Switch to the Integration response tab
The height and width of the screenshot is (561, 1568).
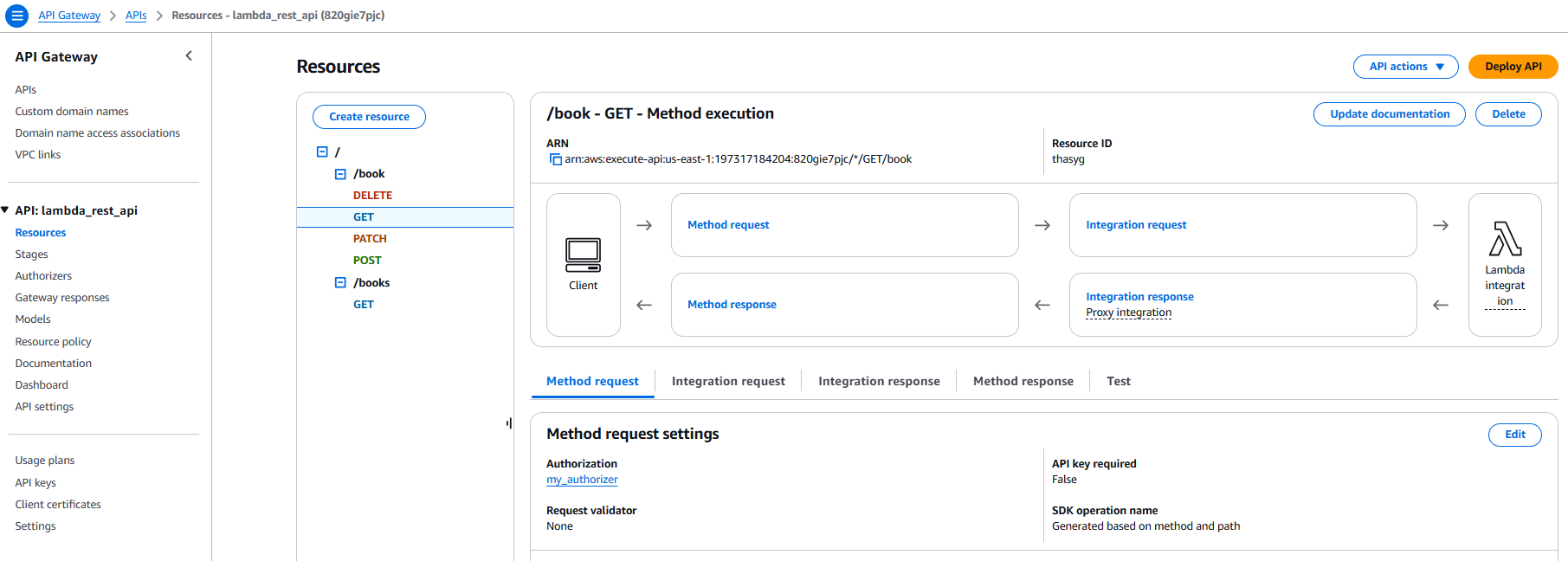pyautogui.click(x=879, y=381)
